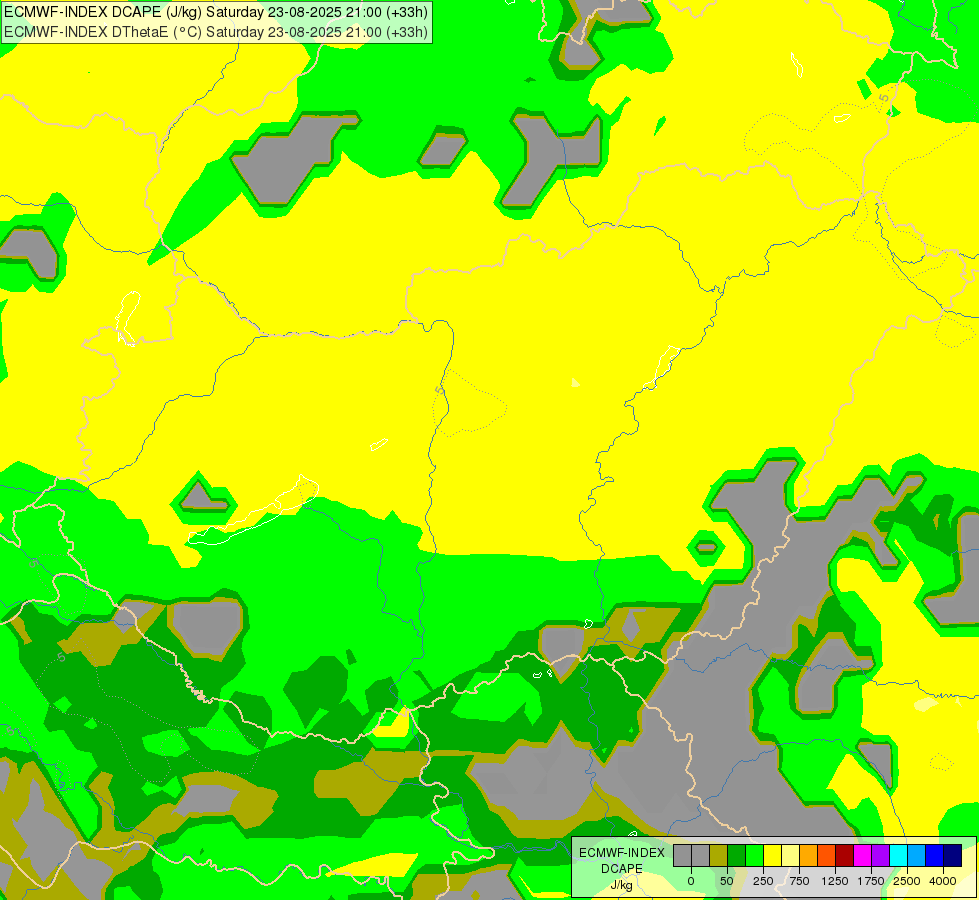
Task: Select the dark green legend swatch
Action: (737, 855)
